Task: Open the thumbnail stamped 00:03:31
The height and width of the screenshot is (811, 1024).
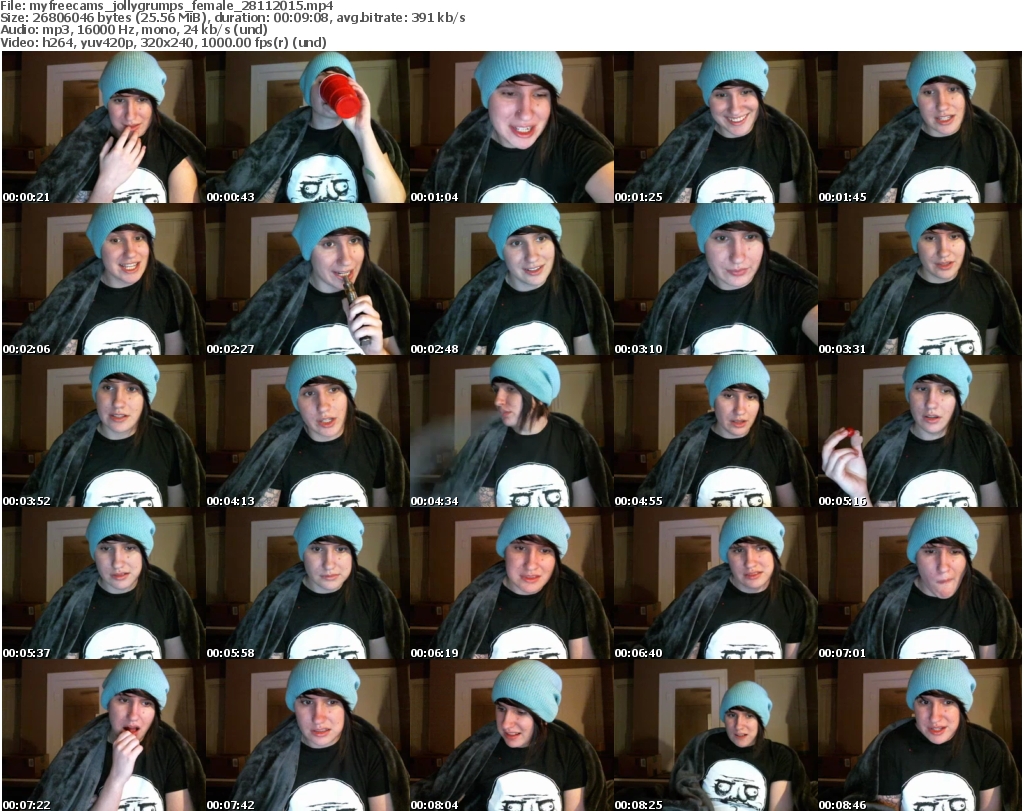Action: click(920, 279)
